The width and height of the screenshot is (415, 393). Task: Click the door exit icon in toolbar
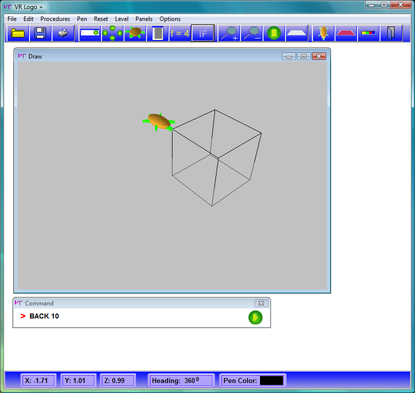coord(391,33)
